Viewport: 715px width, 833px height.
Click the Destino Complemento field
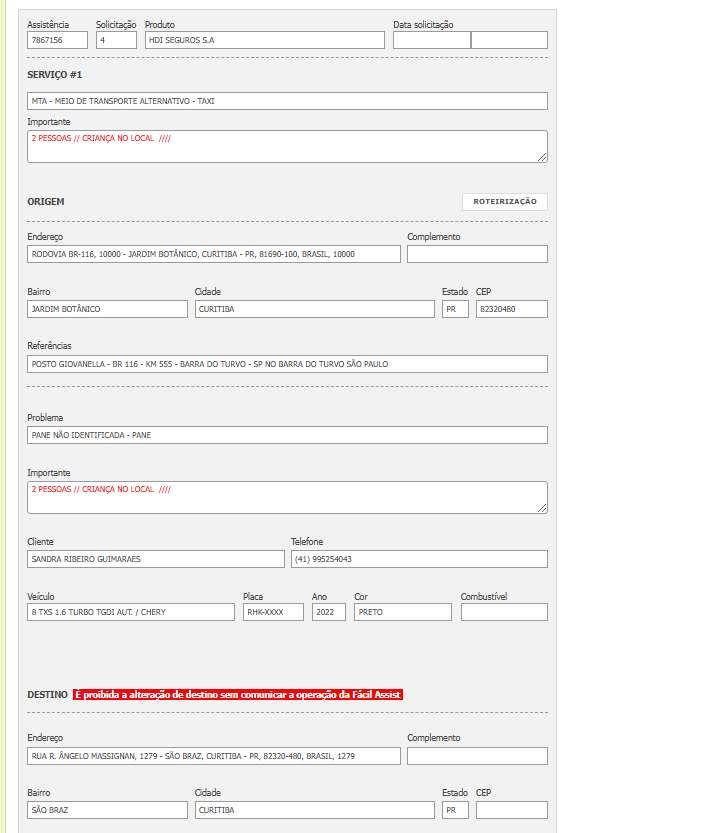(x=478, y=756)
